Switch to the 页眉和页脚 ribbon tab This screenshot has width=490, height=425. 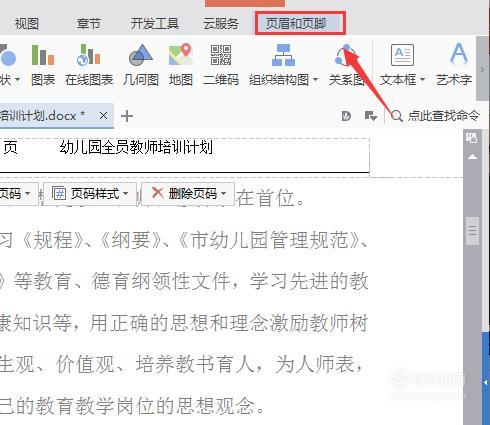click(300, 23)
